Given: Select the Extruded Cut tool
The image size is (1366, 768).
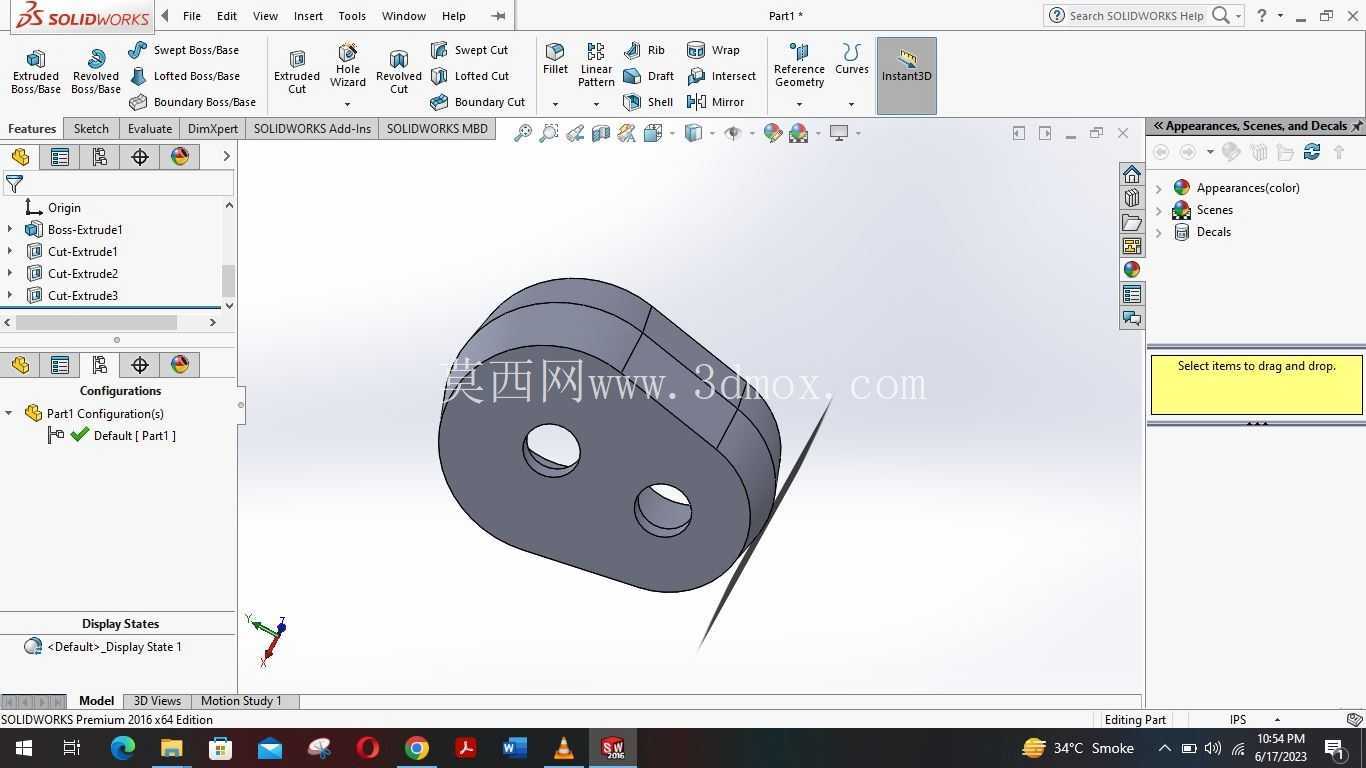Looking at the screenshot, I should (x=297, y=72).
